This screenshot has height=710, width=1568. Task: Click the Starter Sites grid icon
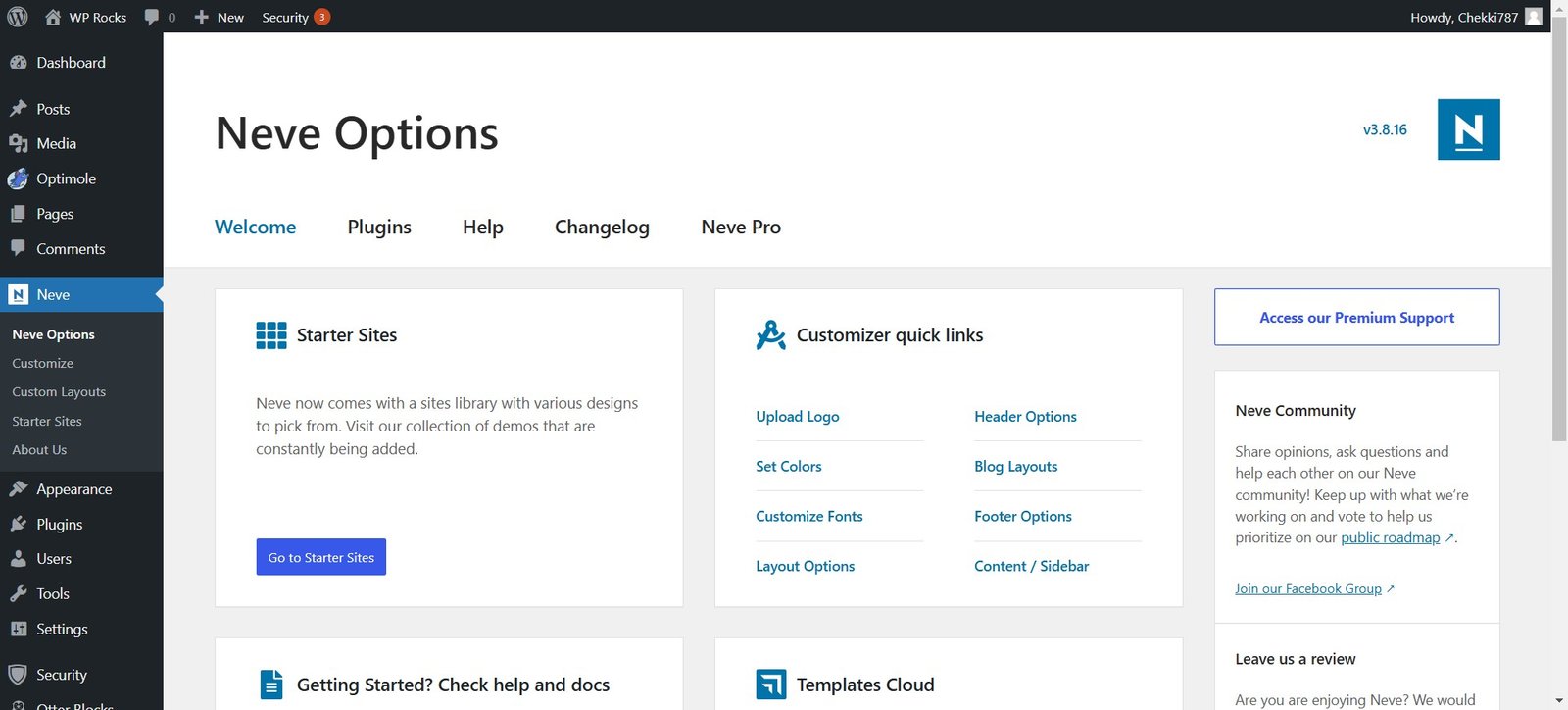(x=271, y=335)
